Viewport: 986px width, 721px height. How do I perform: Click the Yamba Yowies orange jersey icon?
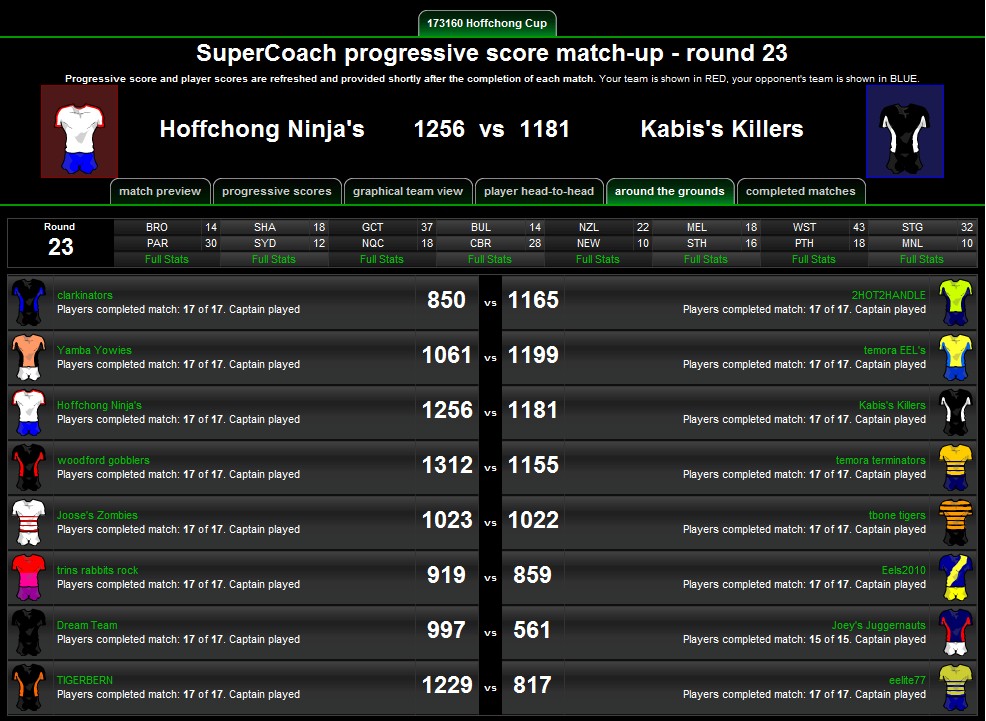pyautogui.click(x=29, y=357)
